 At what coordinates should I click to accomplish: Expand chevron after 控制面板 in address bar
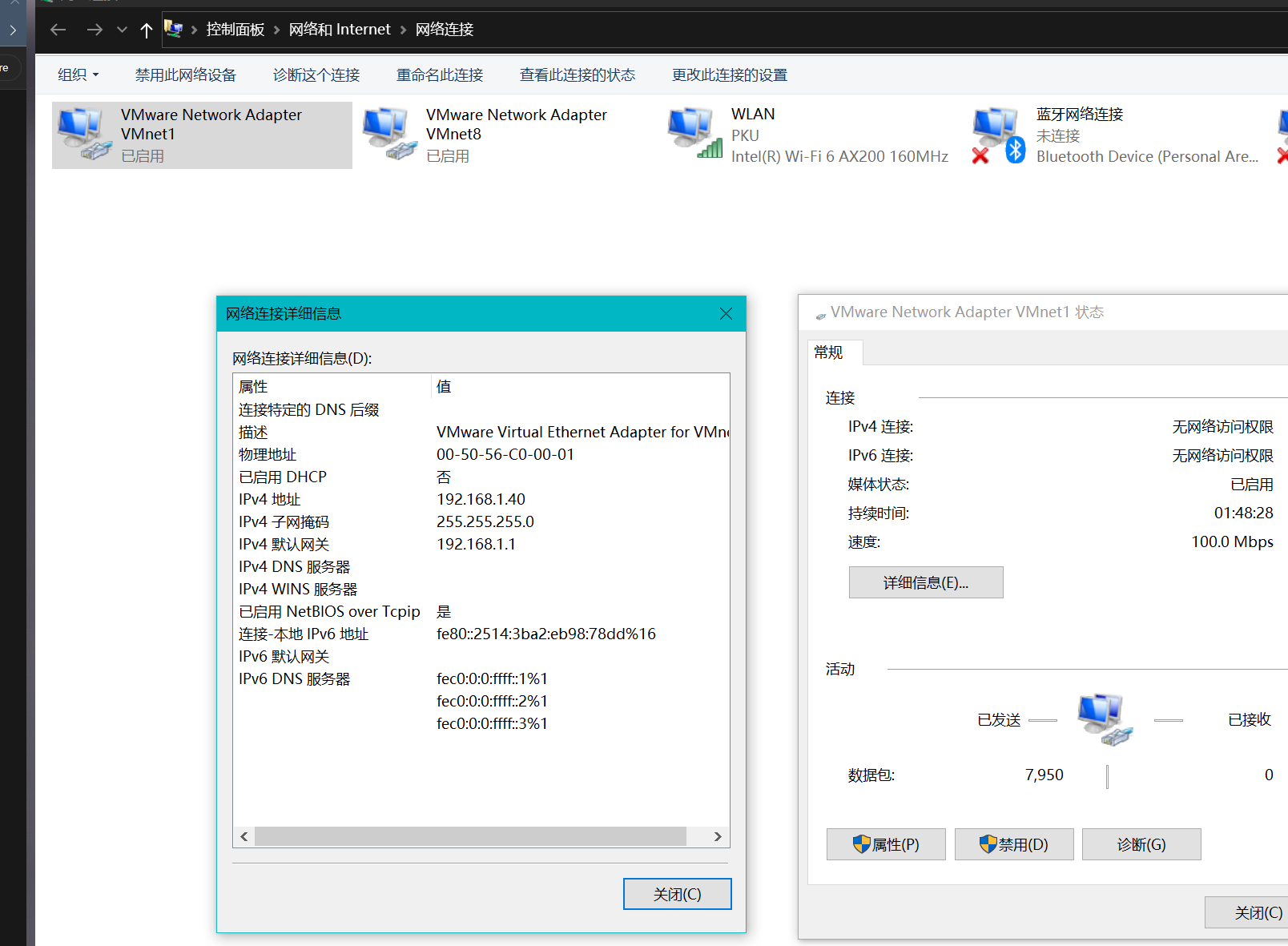(277, 30)
